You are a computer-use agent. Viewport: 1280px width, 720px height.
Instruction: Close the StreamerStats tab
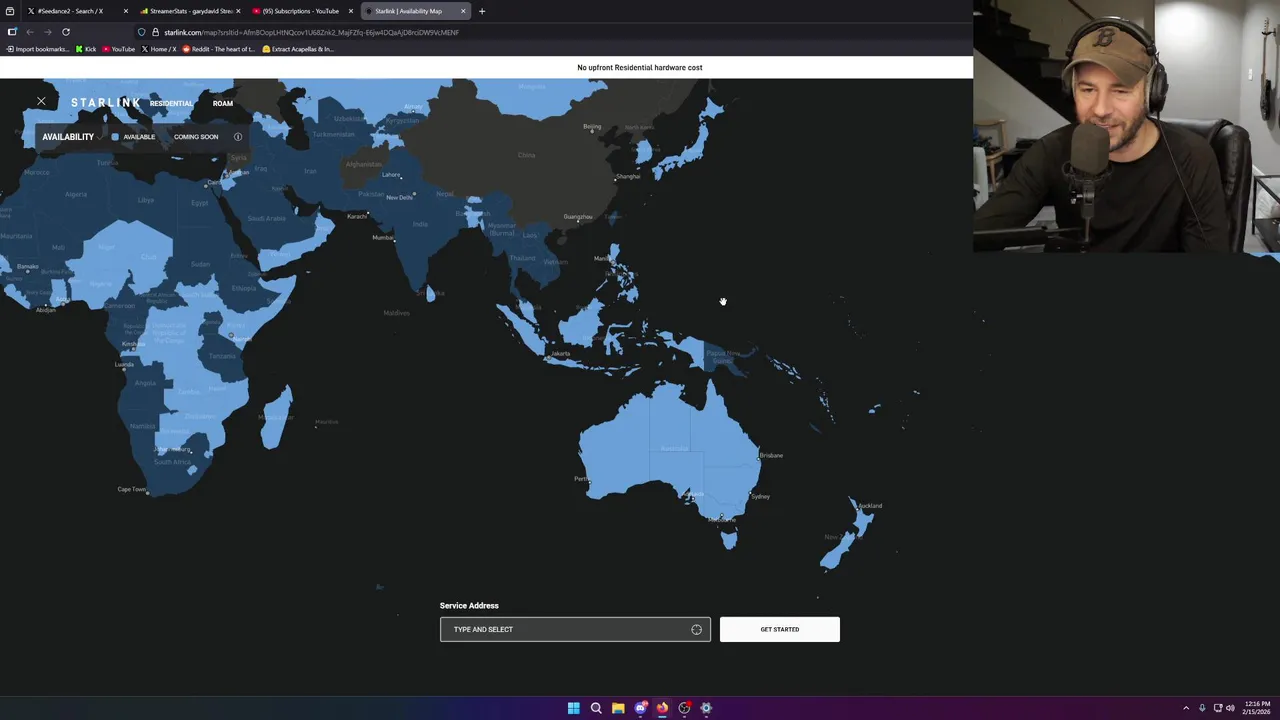click(x=238, y=11)
